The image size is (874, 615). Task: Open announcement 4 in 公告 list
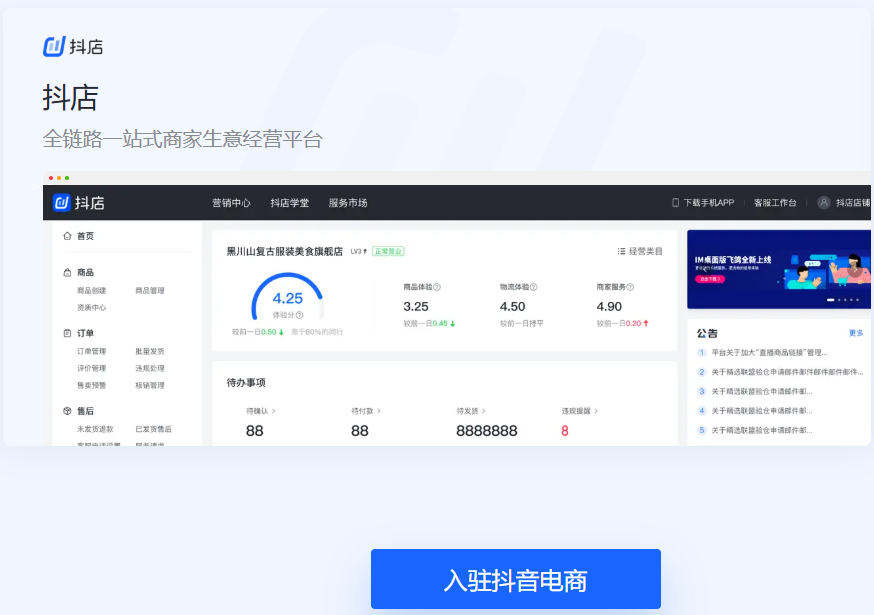[761, 411]
